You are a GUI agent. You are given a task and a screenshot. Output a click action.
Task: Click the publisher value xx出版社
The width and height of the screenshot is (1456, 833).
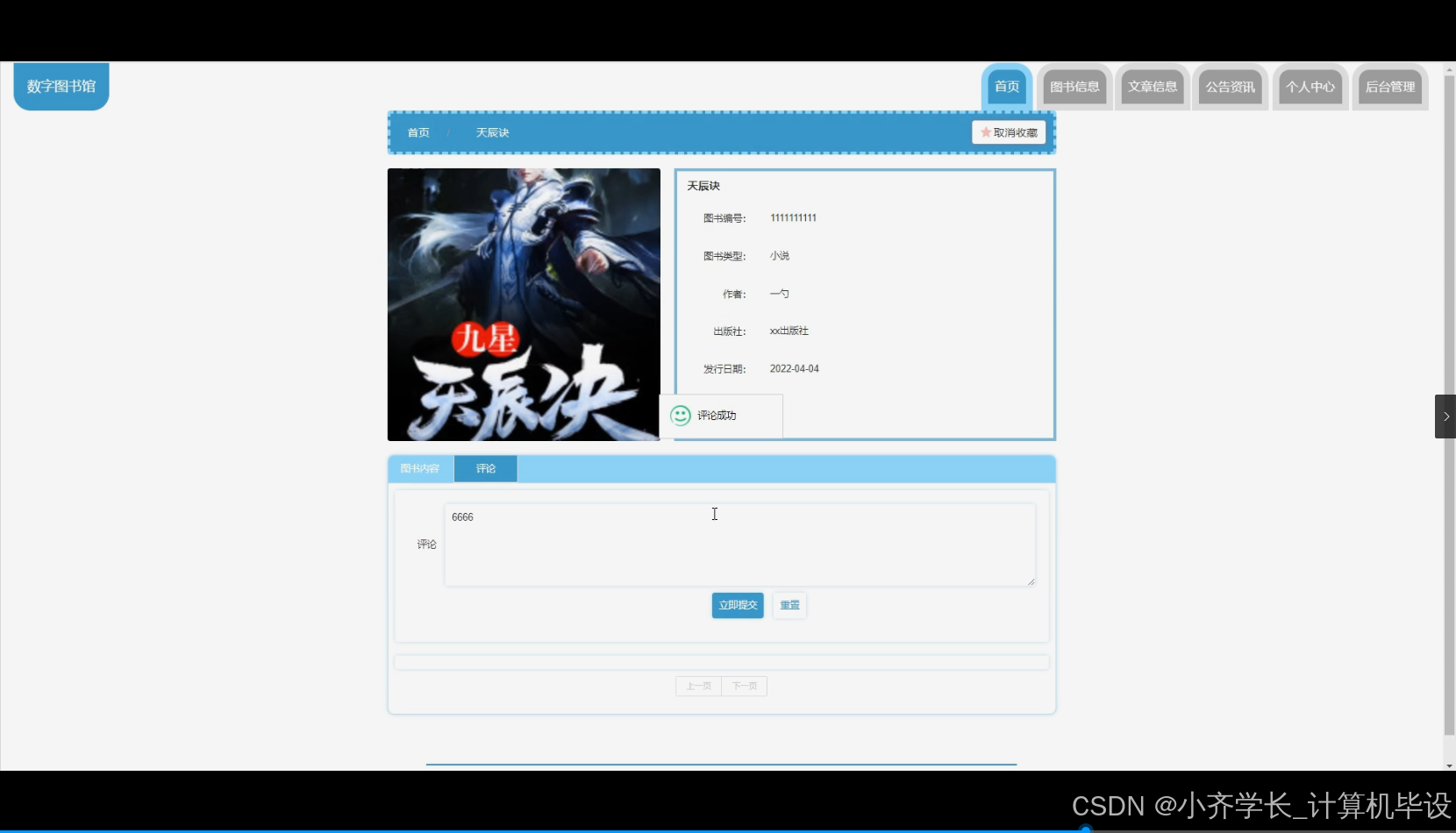[789, 331]
